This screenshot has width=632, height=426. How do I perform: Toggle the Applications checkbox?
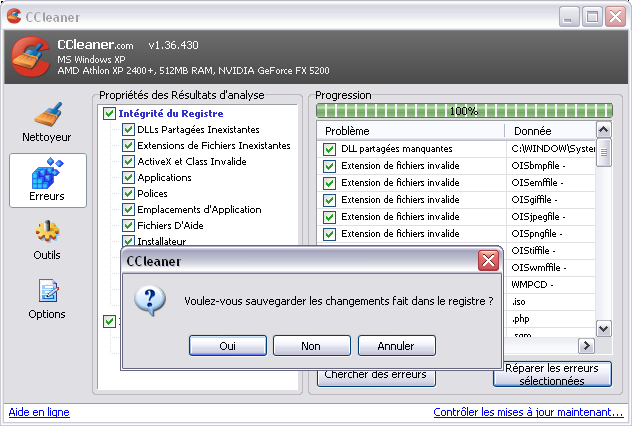coord(128,177)
